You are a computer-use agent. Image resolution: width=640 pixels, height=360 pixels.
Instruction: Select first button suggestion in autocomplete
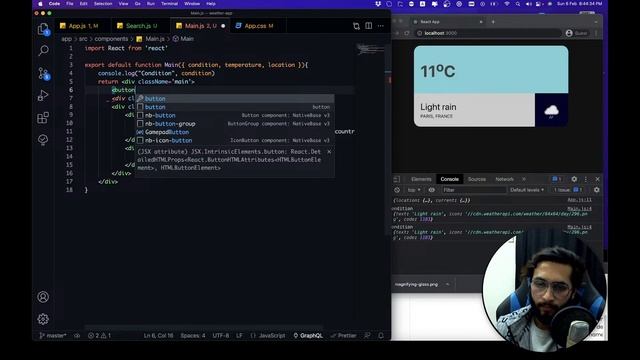click(x=235, y=98)
